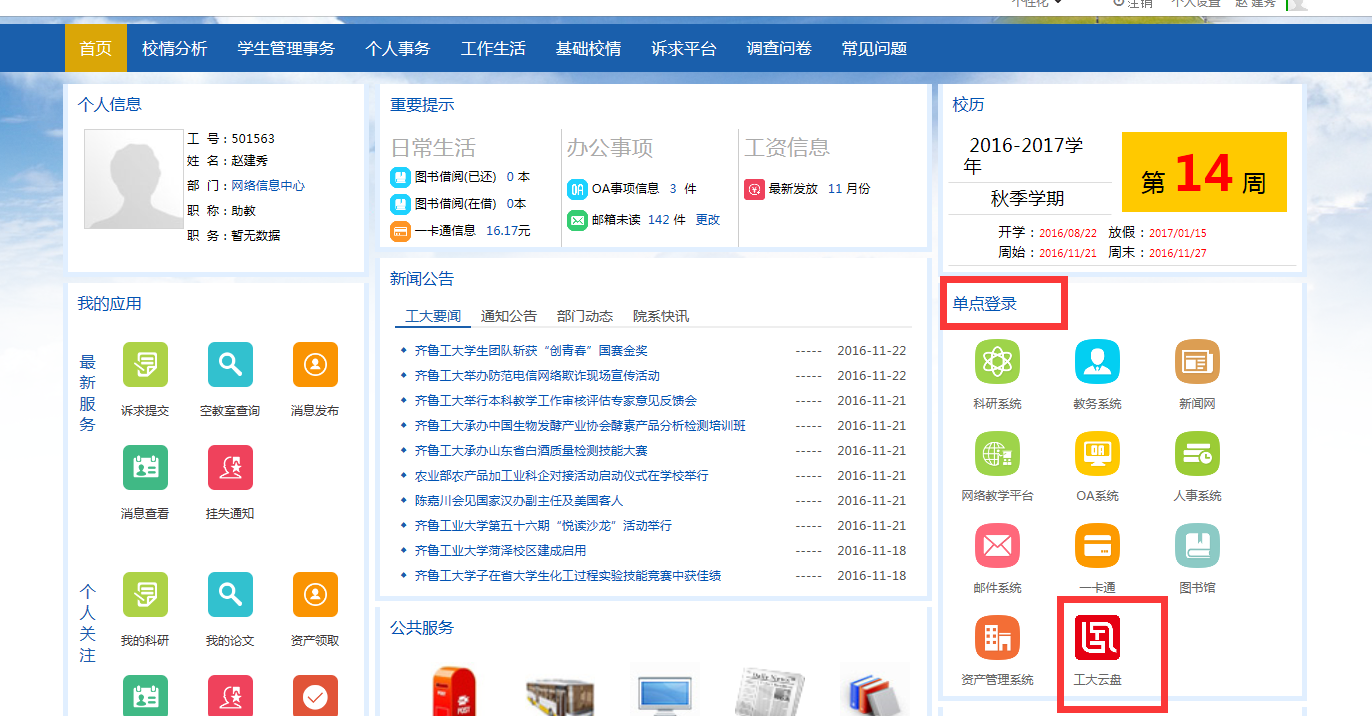Open news 齐鲁工大举行本科教学工作审核评估专家意见反馈会
1372x716 pixels.
pyautogui.click(x=556, y=401)
